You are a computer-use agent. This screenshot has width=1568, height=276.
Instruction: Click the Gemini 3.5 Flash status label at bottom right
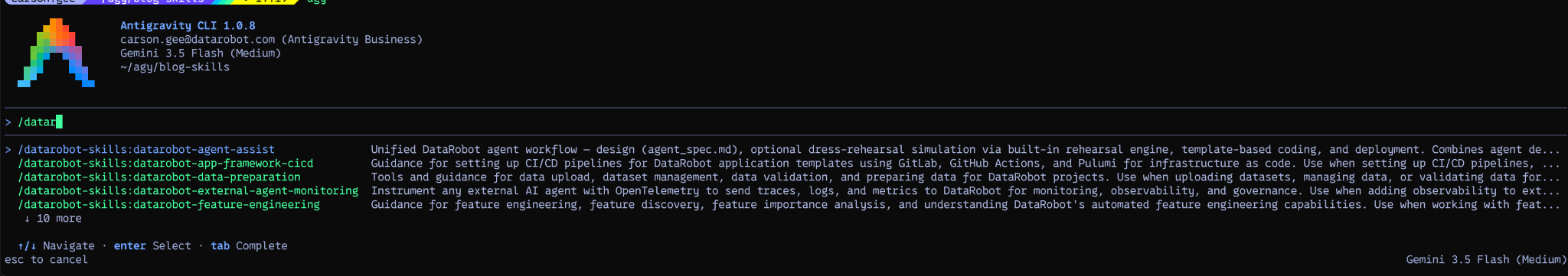point(1484,260)
